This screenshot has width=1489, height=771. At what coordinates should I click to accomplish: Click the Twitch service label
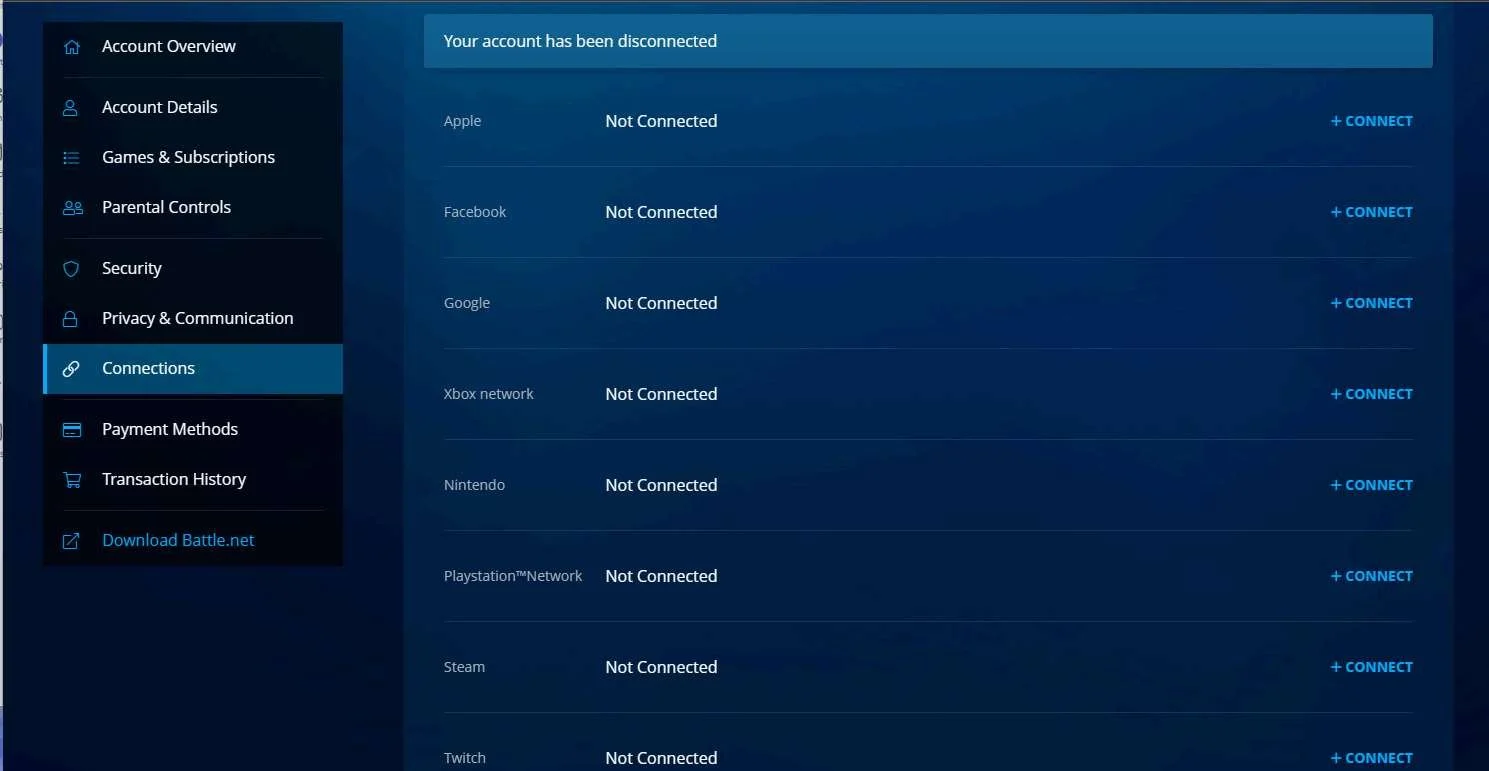[465, 758]
